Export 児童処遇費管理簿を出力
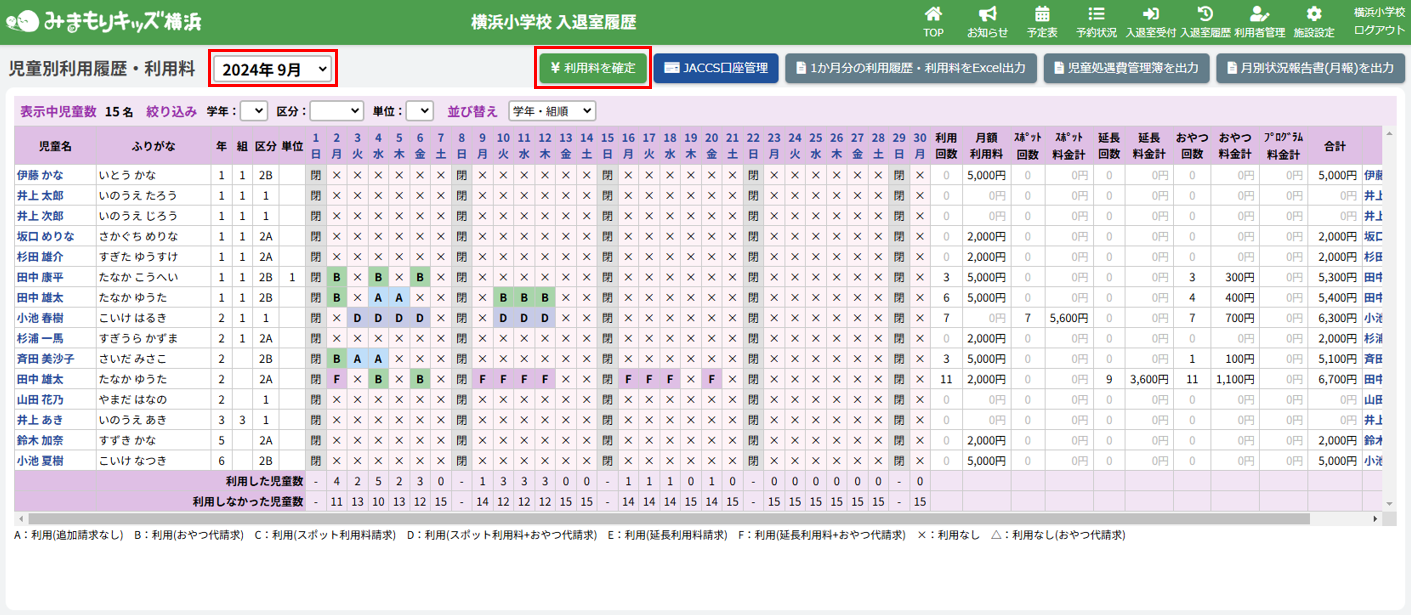The height and width of the screenshot is (615, 1411). (x=1125, y=68)
